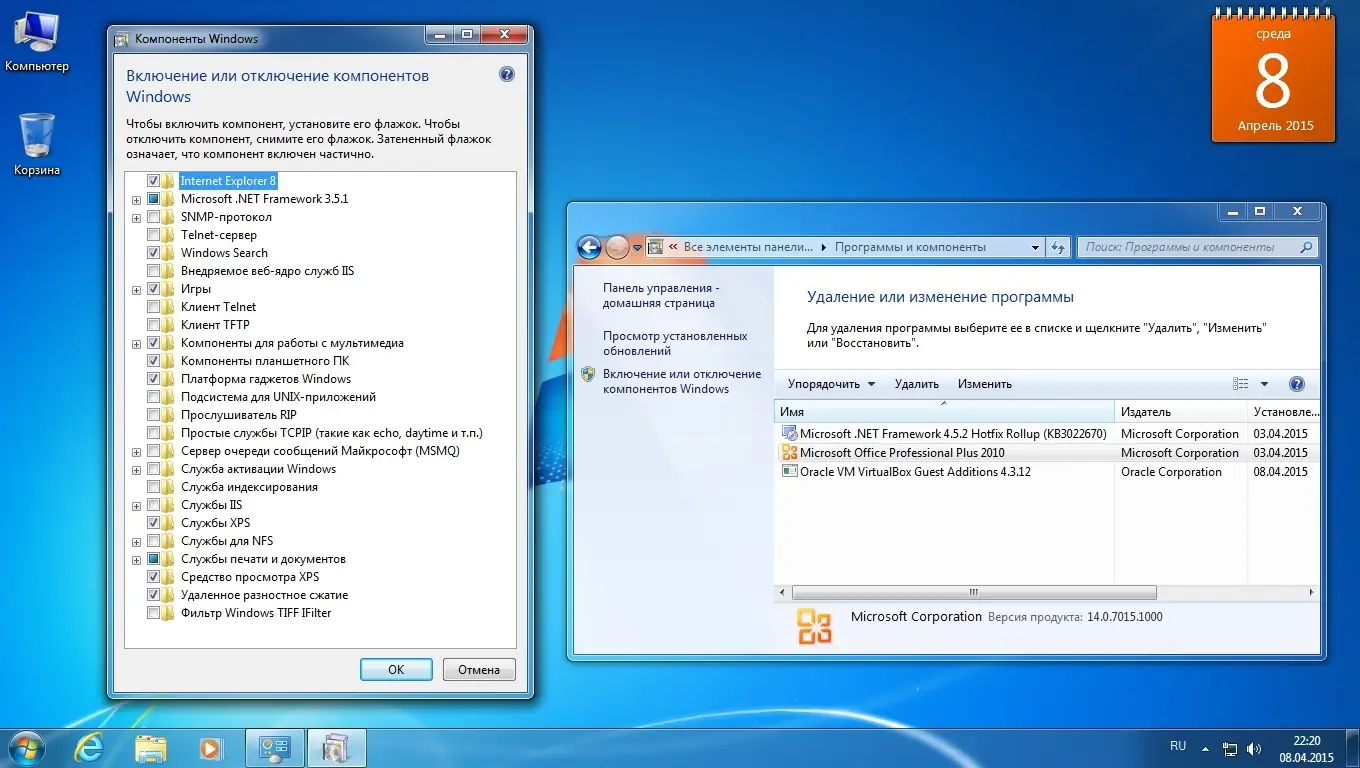The height and width of the screenshot is (768, 1360).
Task: Select the Microsoft Office Professional Plus 2010 icon
Action: (789, 453)
